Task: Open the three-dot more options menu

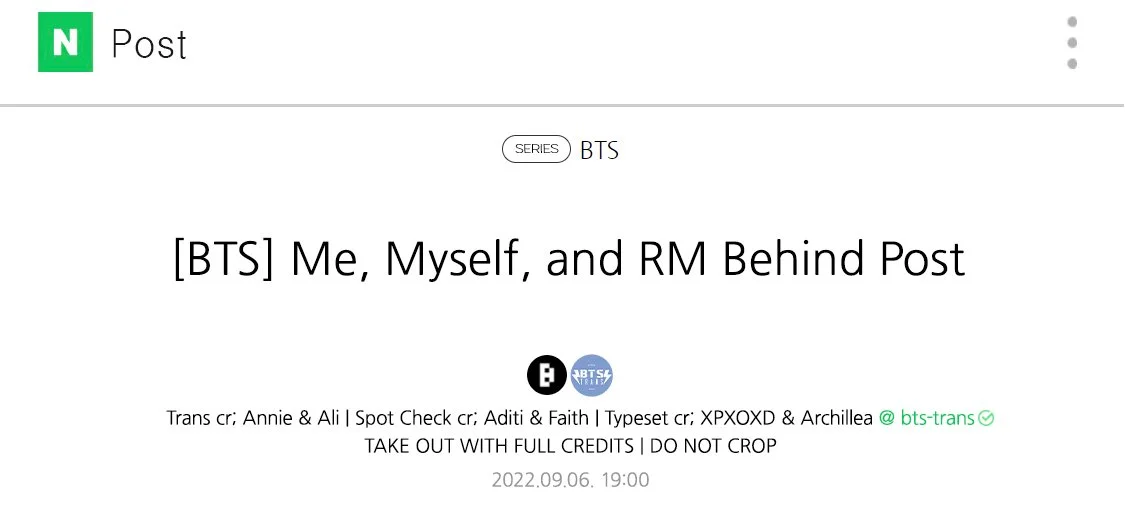Action: pyautogui.click(x=1072, y=42)
